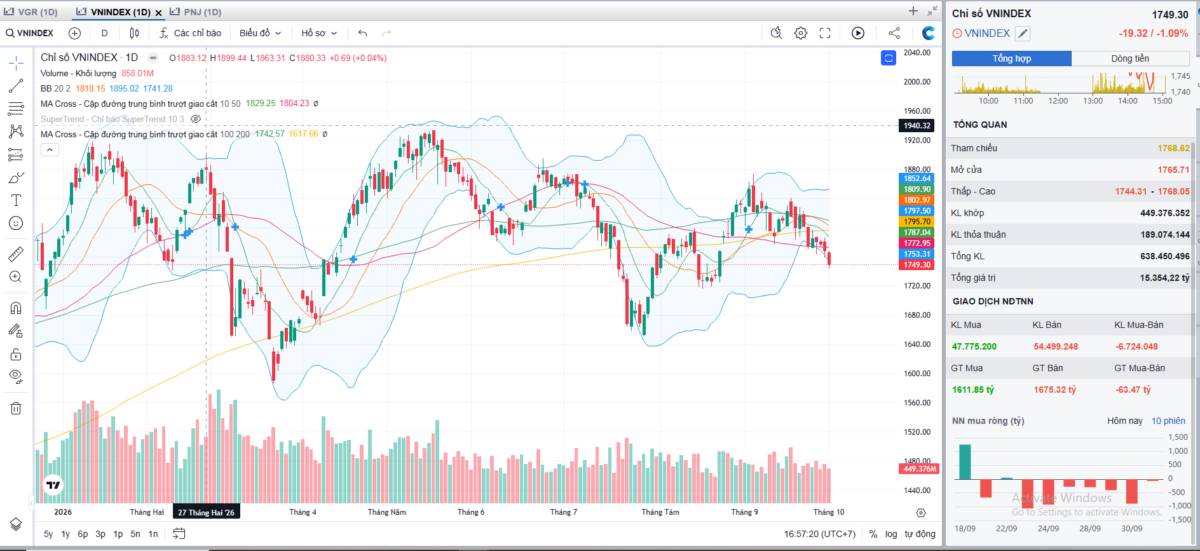Click the share chart icon
The height and width of the screenshot is (551, 1200).
point(893,33)
